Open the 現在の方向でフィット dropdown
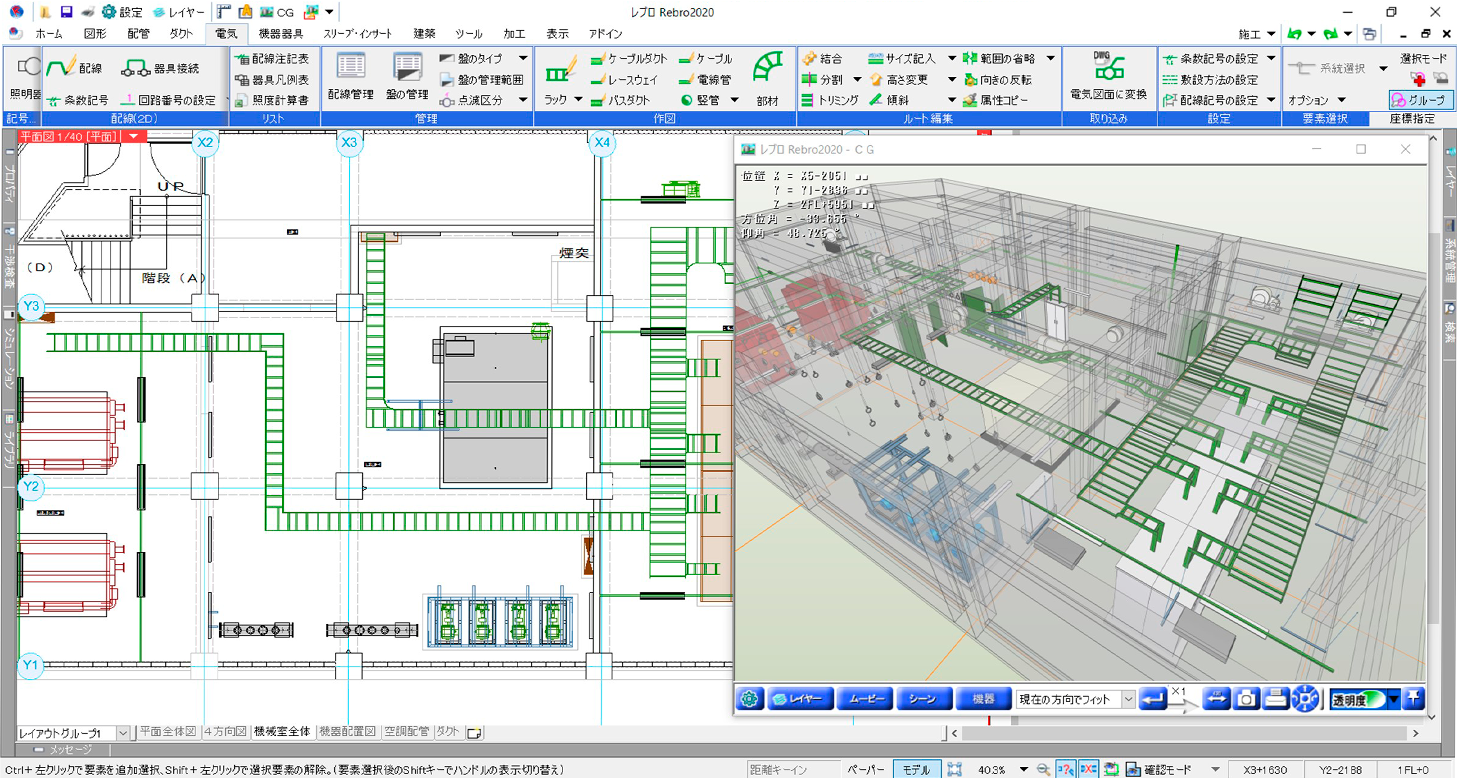1457x782 pixels. (x=1128, y=699)
